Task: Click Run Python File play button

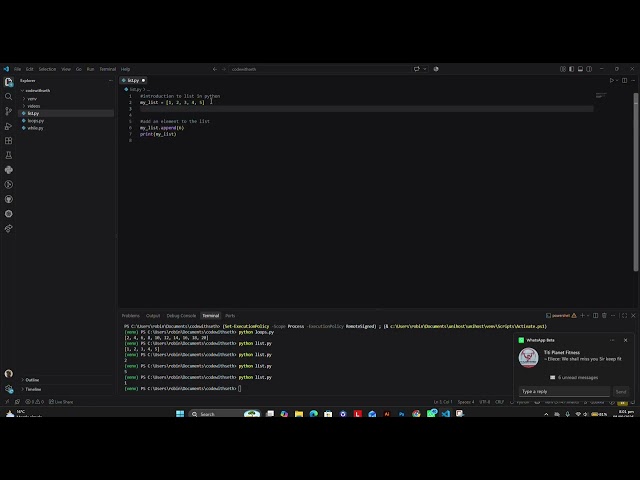Action: (x=611, y=80)
